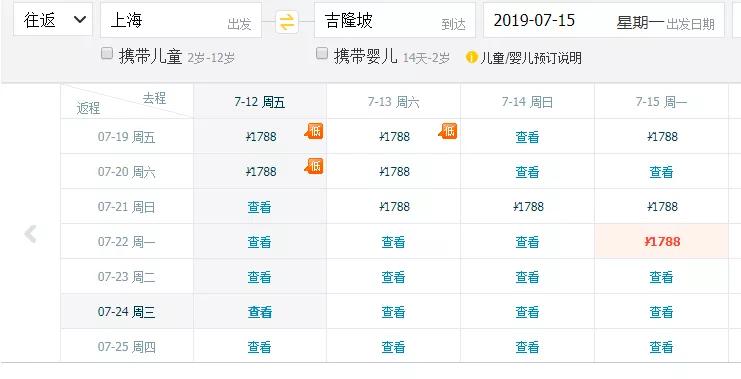Pick ¥1788 fare for 7-14 and 07-21
The height and width of the screenshot is (379, 741).
click(x=528, y=207)
